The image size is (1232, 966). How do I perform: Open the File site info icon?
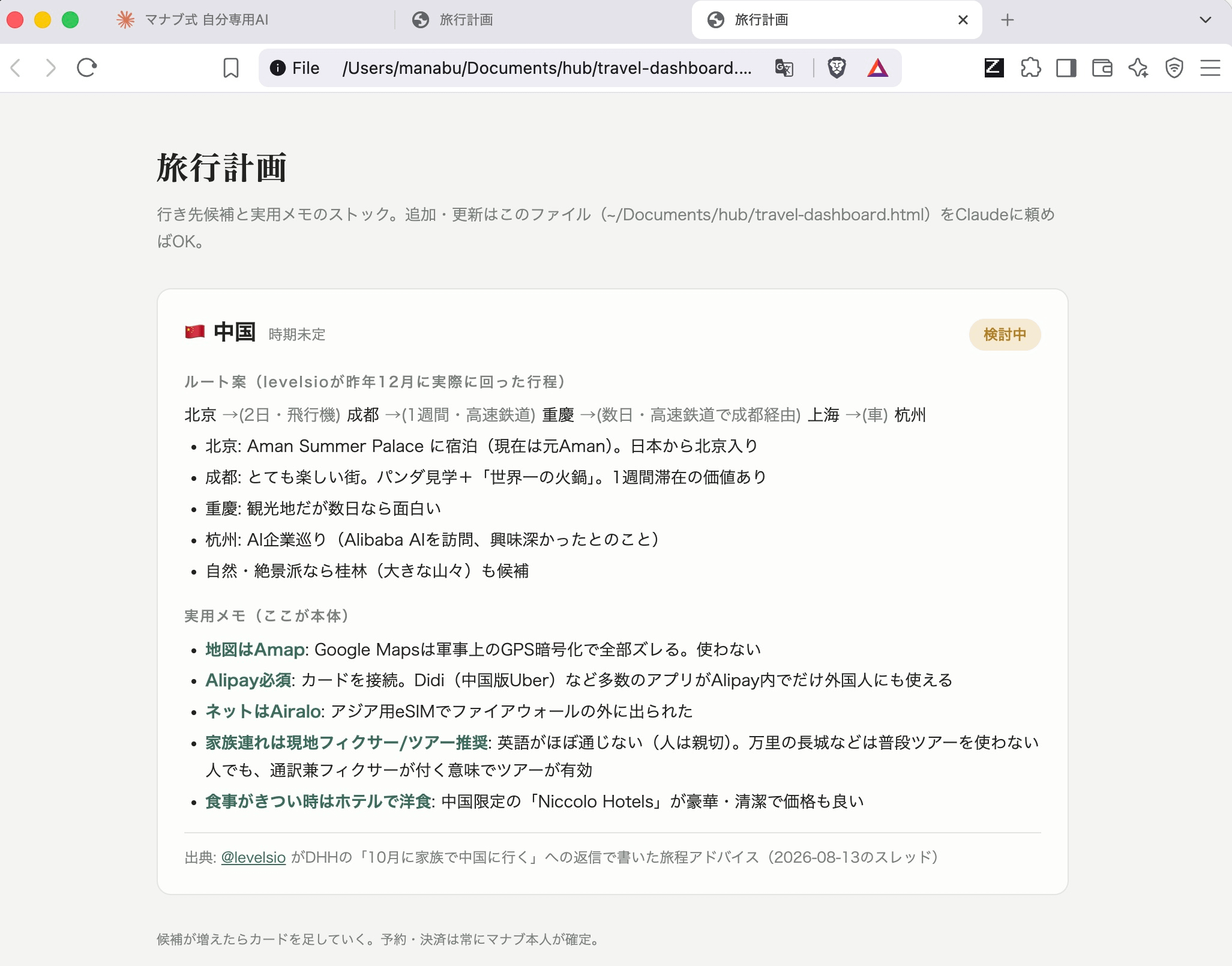pyautogui.click(x=278, y=68)
